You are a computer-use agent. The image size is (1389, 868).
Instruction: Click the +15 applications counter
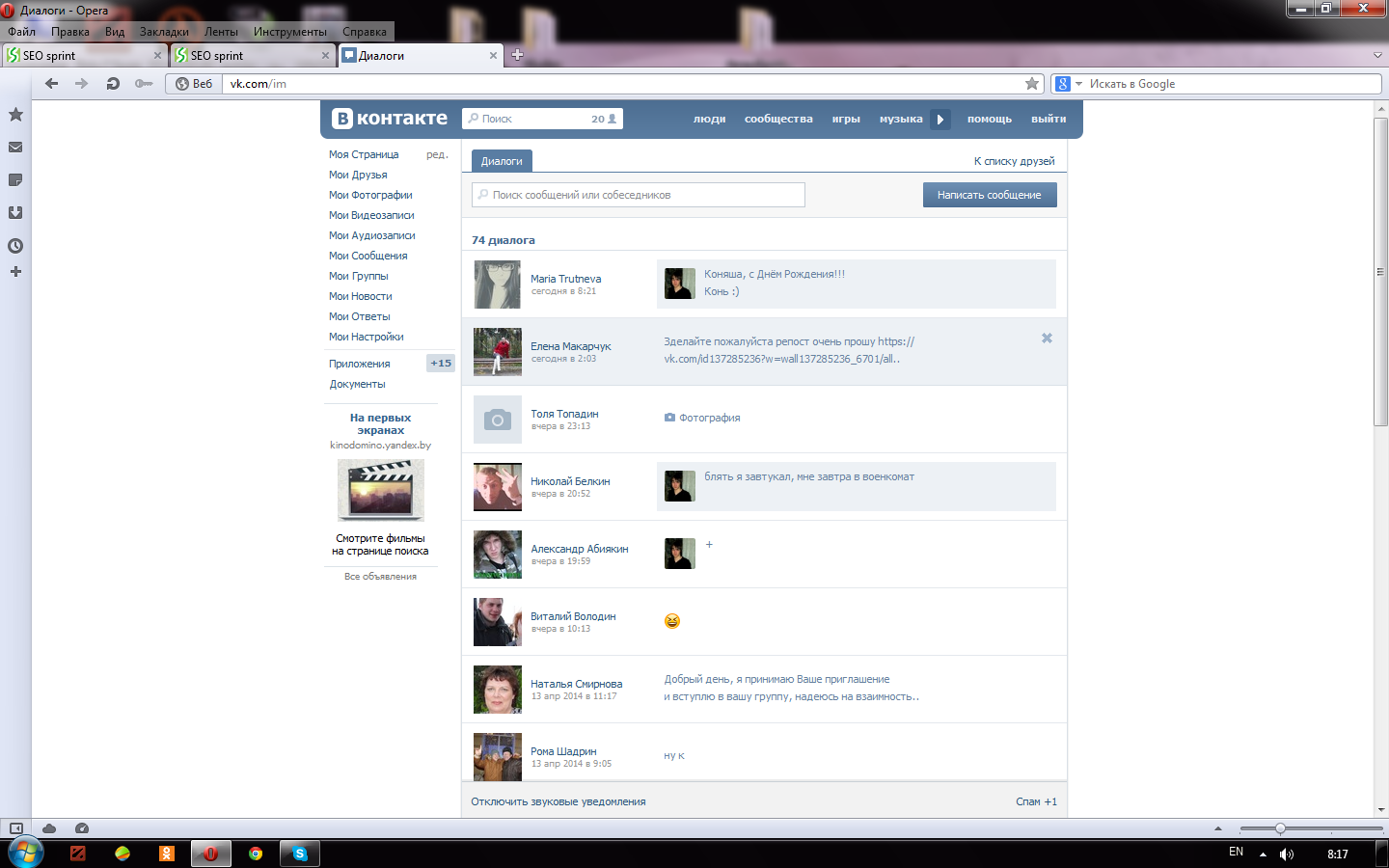click(x=441, y=364)
